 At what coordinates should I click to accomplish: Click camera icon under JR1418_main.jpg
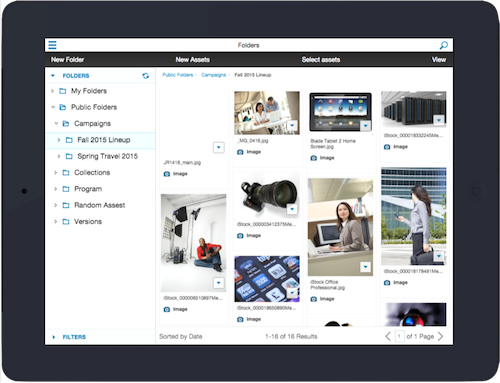click(167, 174)
